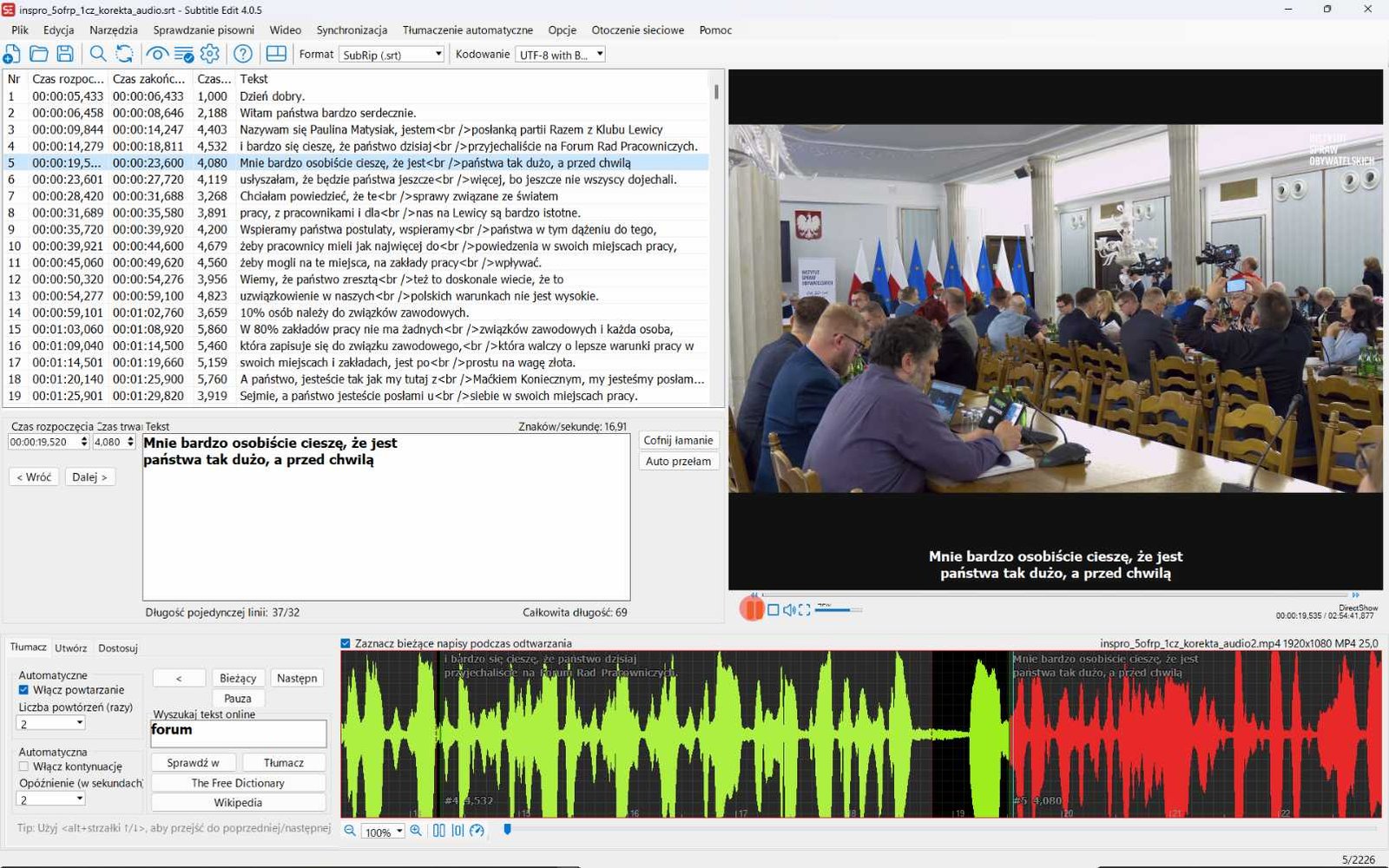Enable 'Włącz kontynuację' checkbox
The image size is (1389, 868).
[23, 766]
